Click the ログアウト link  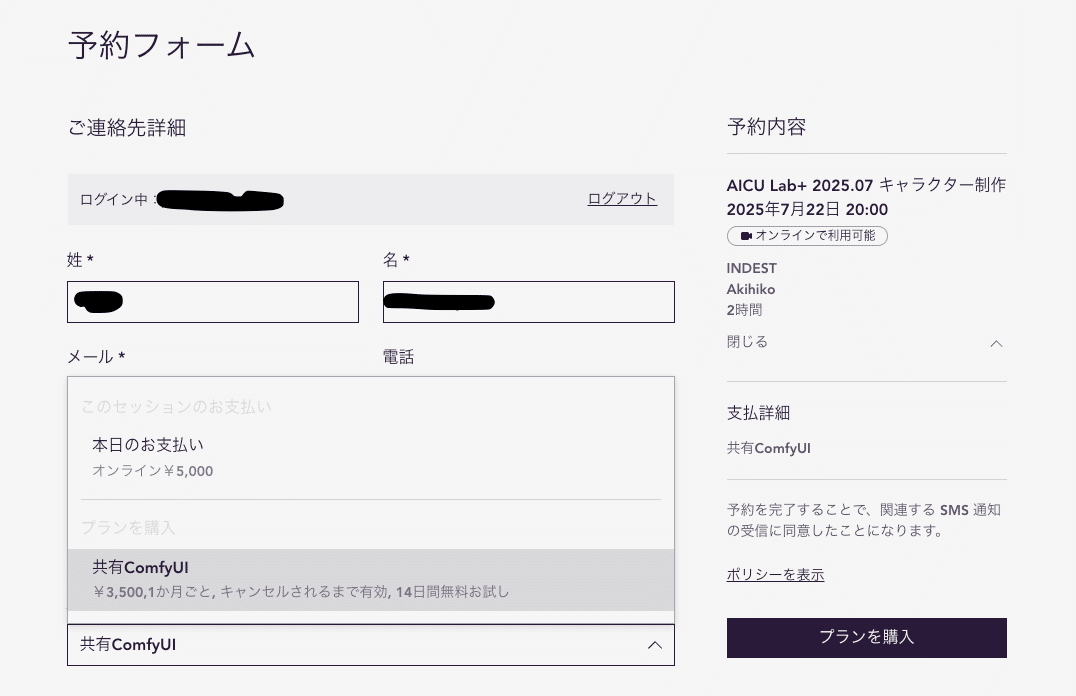(x=622, y=198)
